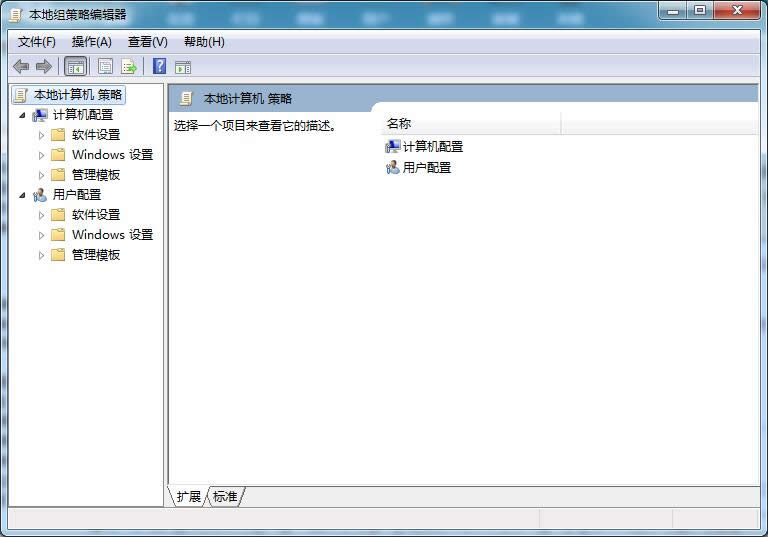Click the 用户配置 user icon in tree
Image resolution: width=768 pixels, height=537 pixels.
[x=40, y=195]
